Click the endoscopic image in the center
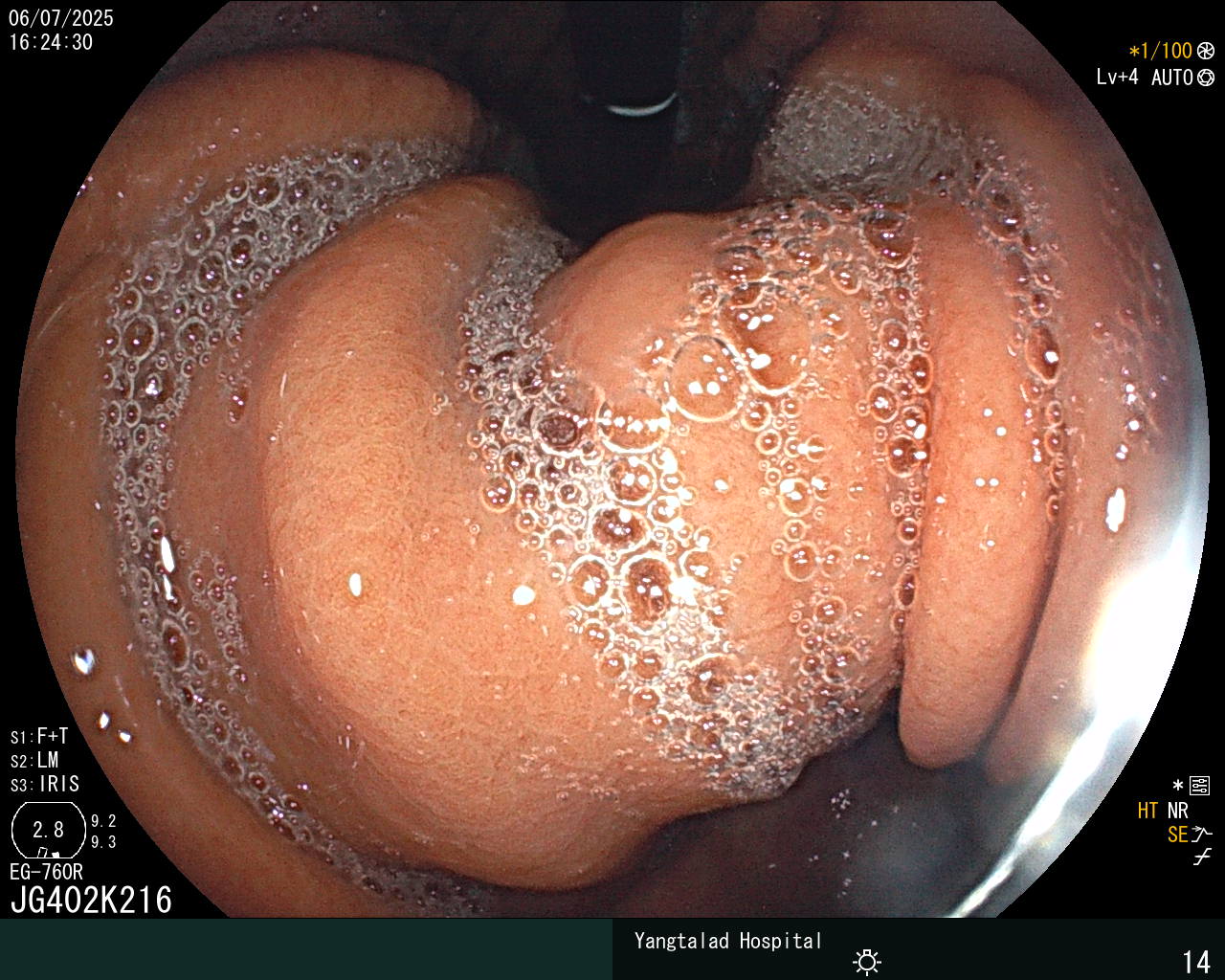This screenshot has height=980, width=1225. [x=612, y=459]
